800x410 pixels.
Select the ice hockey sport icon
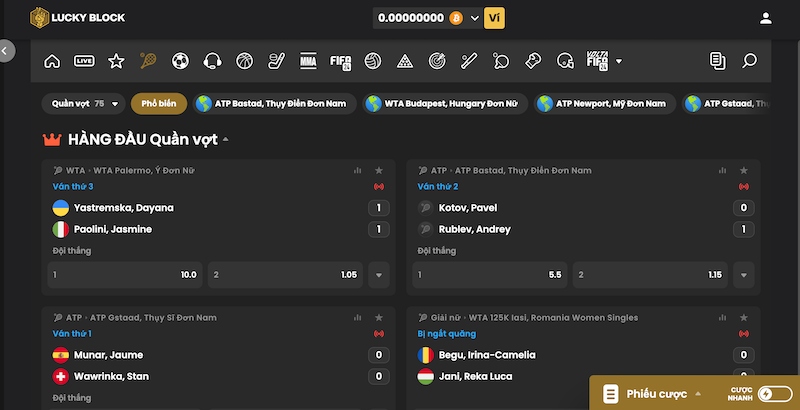(x=277, y=61)
